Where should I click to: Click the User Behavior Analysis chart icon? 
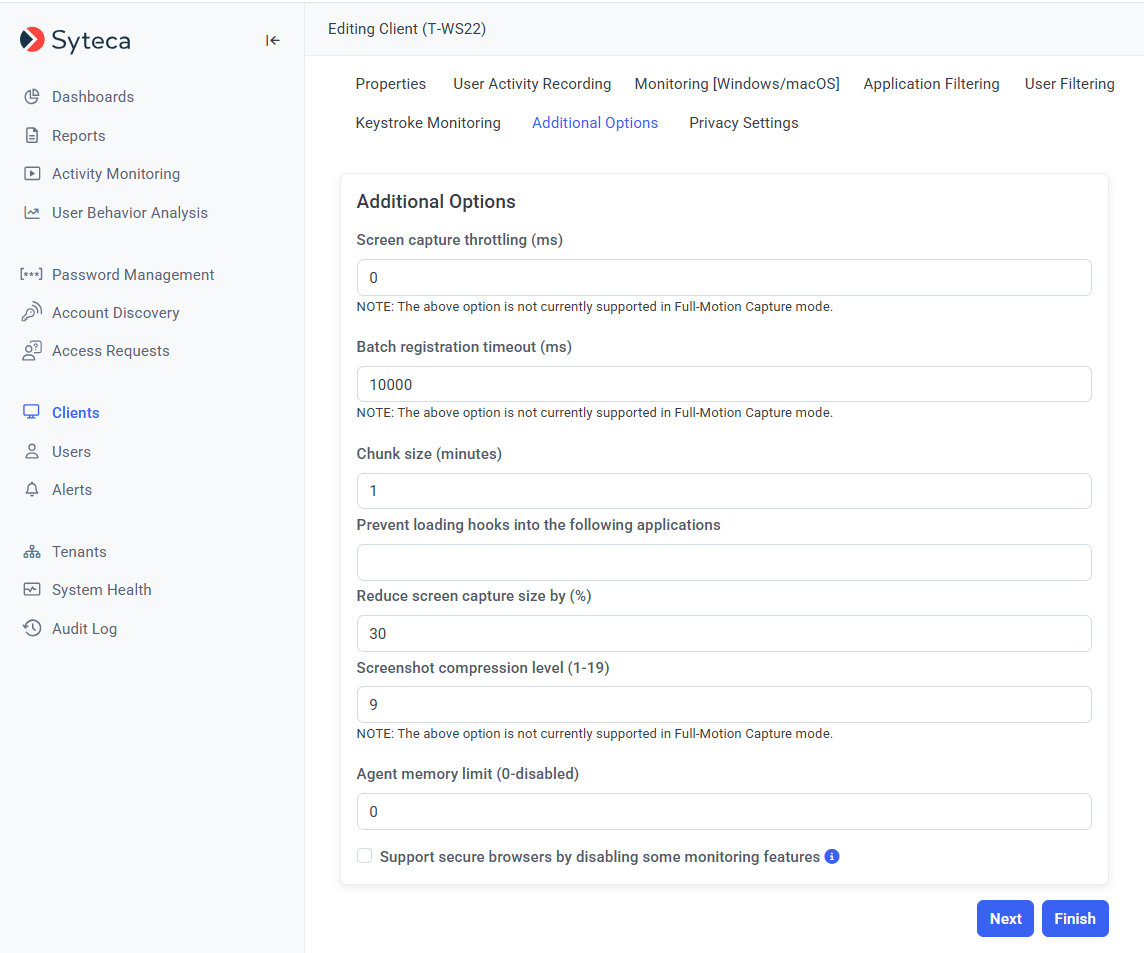coord(32,213)
